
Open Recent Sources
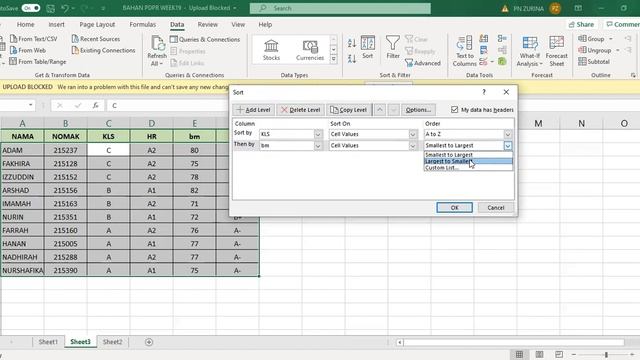(96, 39)
